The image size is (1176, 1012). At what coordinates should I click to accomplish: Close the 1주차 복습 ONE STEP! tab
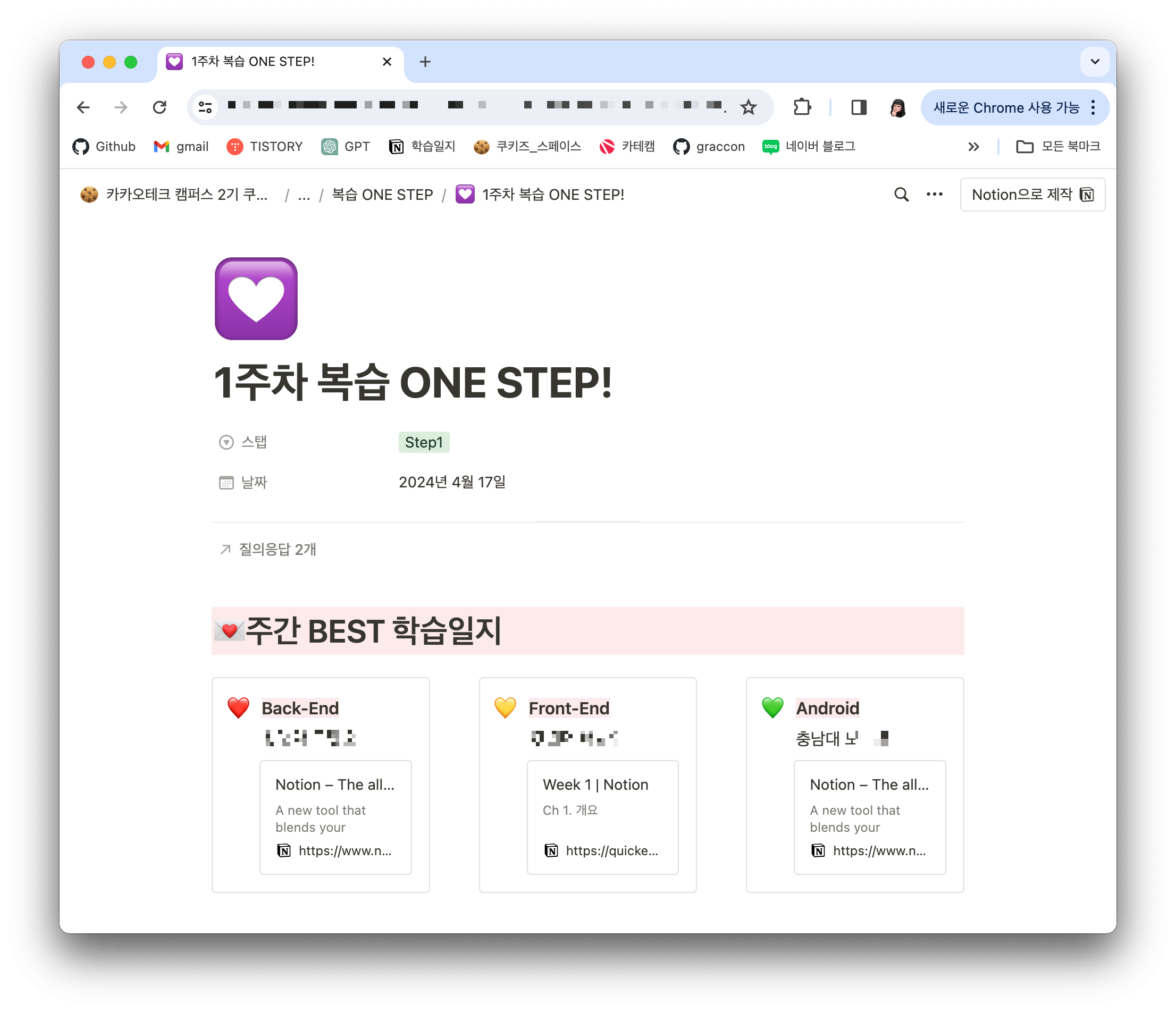pos(387,61)
